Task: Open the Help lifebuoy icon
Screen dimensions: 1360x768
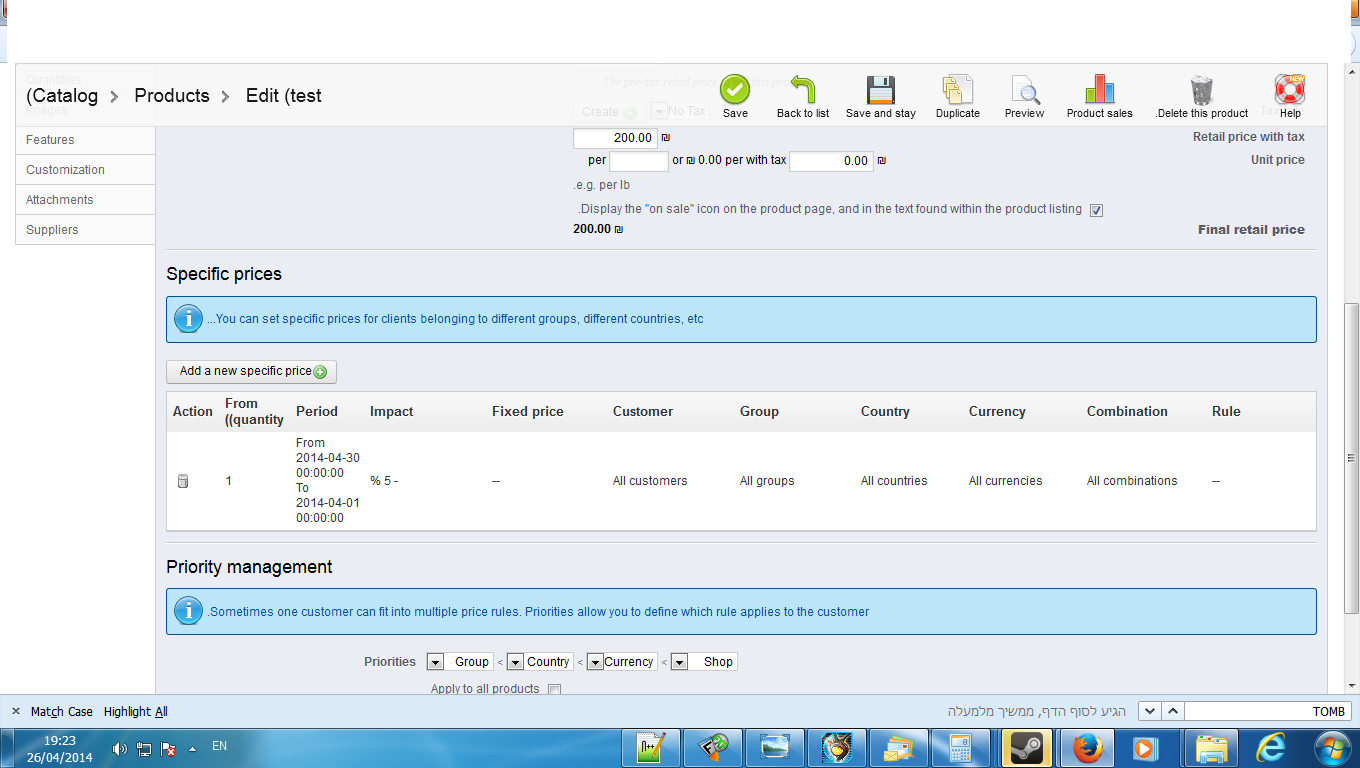Action: click(1290, 89)
